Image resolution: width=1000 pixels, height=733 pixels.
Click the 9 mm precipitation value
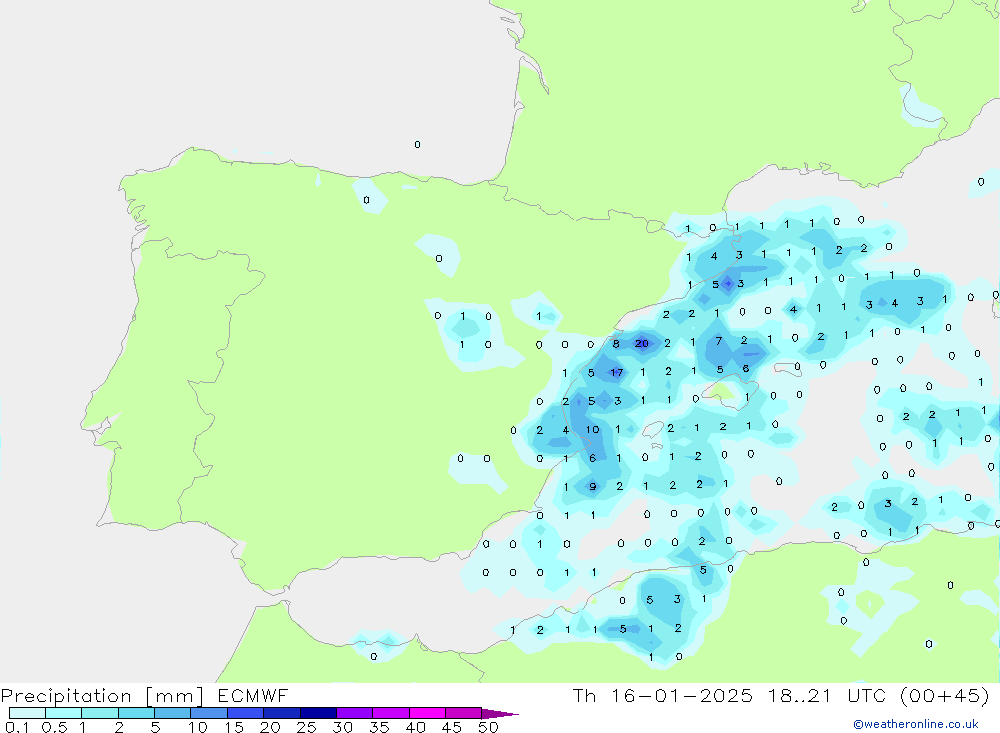tap(593, 487)
